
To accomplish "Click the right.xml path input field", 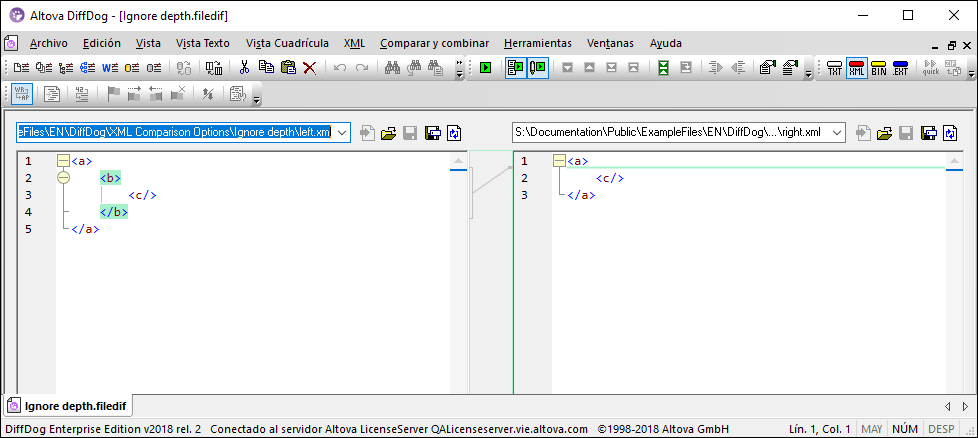I will tap(671, 132).
